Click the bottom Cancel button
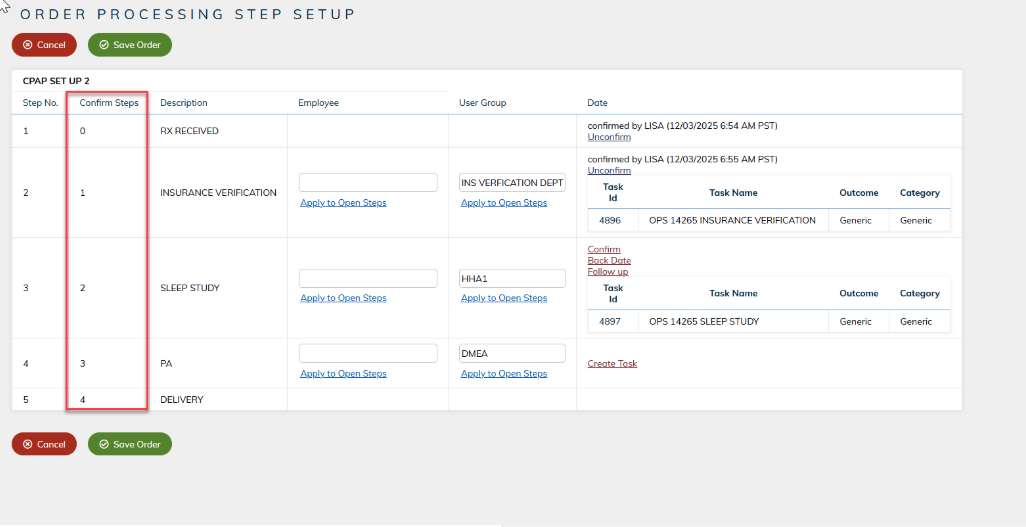The width and height of the screenshot is (1026, 527). (x=44, y=444)
